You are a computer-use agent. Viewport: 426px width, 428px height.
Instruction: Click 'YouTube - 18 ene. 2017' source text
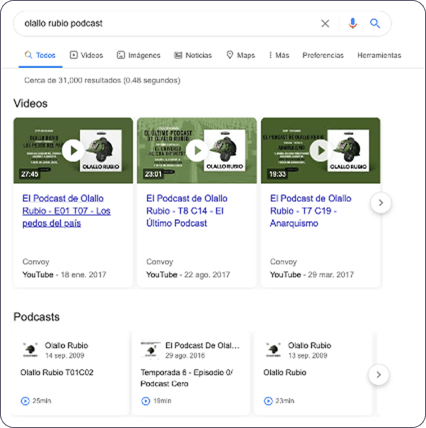(64, 275)
